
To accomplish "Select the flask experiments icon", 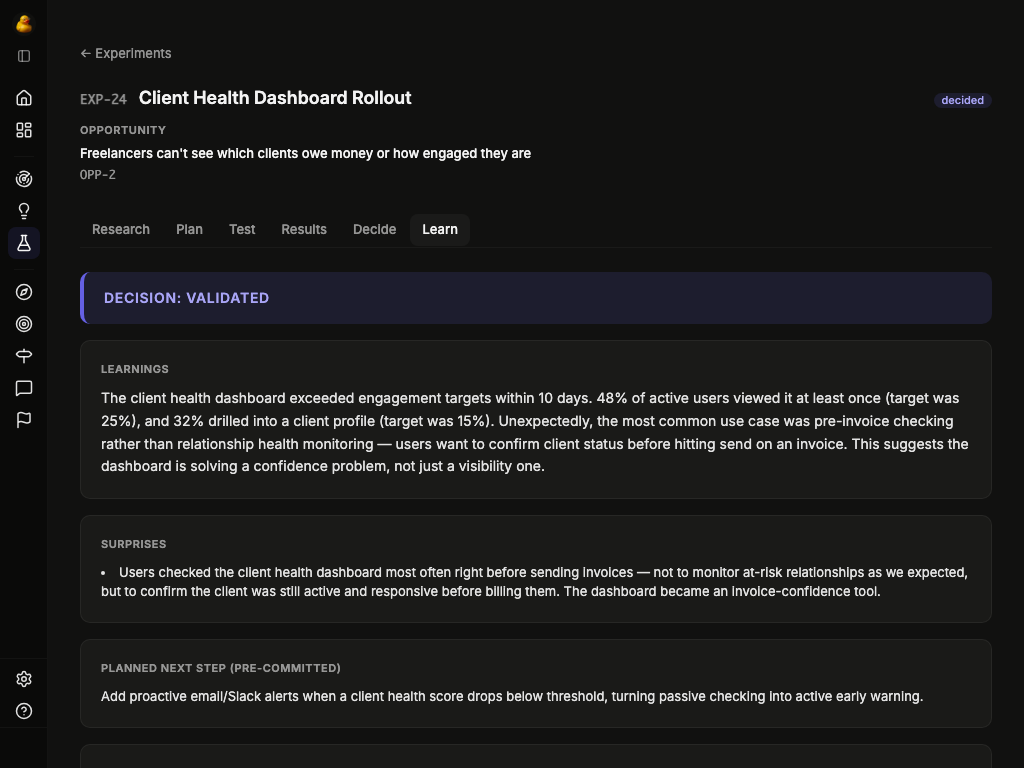I will click(x=24, y=243).
